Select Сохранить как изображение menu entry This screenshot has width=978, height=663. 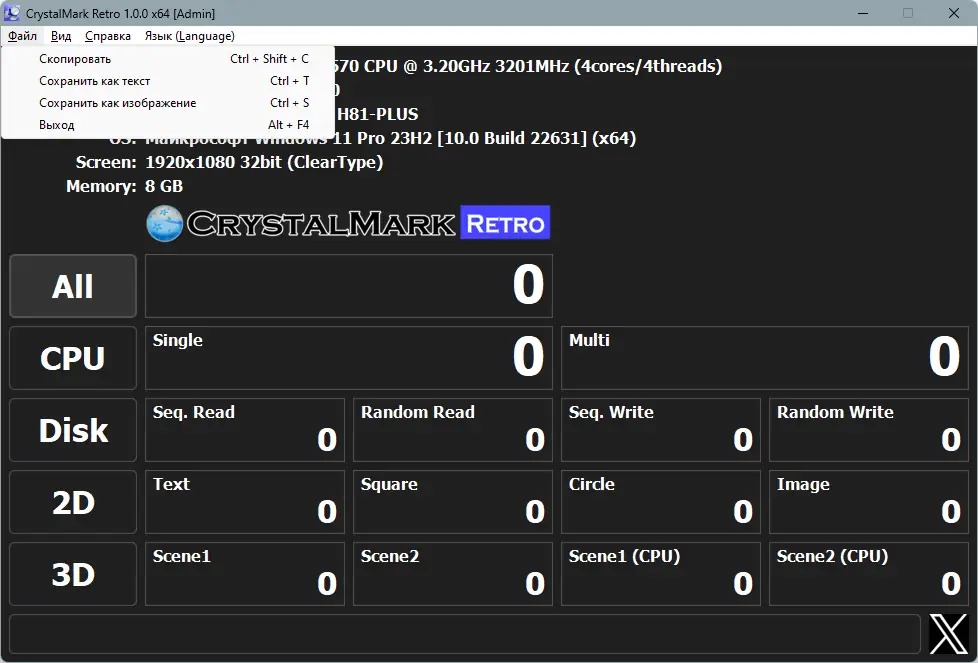point(168,103)
